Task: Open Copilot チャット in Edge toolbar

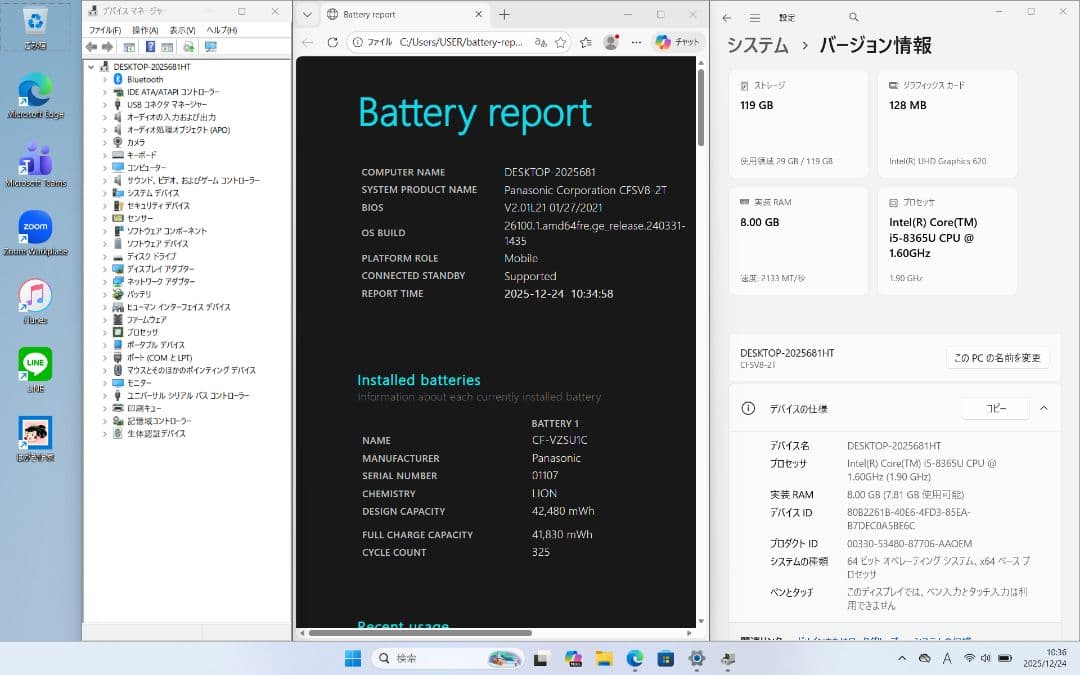Action: tap(672, 44)
